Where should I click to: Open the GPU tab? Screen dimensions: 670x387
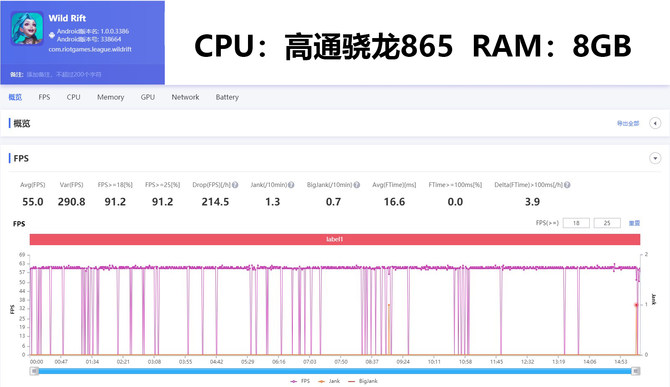[148, 97]
